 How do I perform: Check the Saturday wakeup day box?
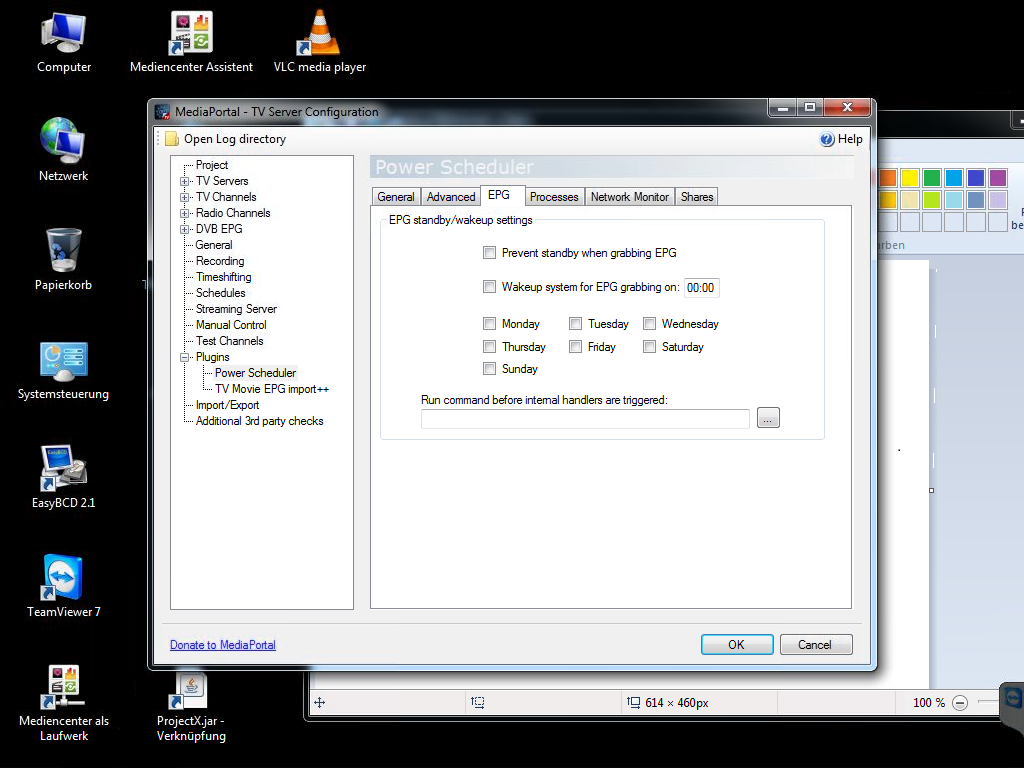(649, 347)
